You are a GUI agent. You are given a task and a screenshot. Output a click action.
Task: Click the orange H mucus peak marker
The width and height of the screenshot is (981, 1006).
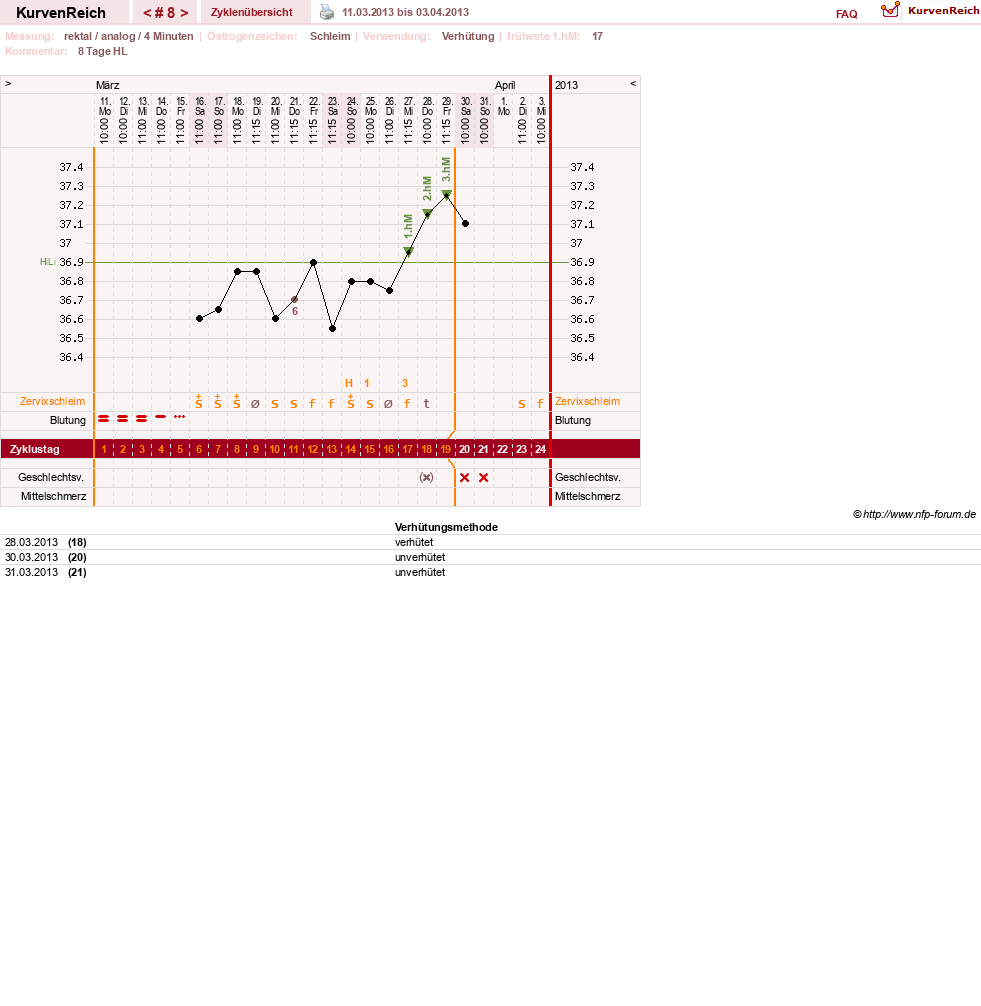(349, 383)
